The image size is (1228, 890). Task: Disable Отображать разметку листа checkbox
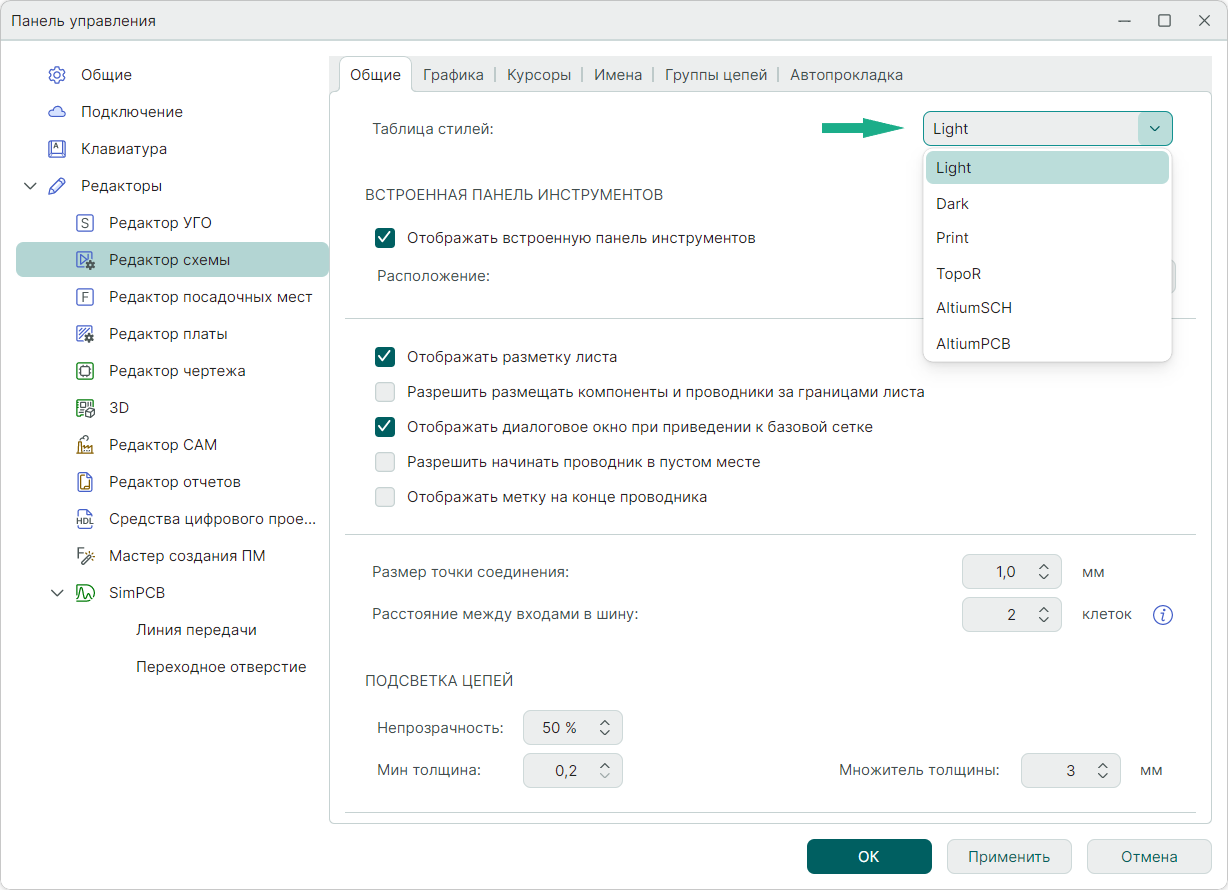(385, 357)
